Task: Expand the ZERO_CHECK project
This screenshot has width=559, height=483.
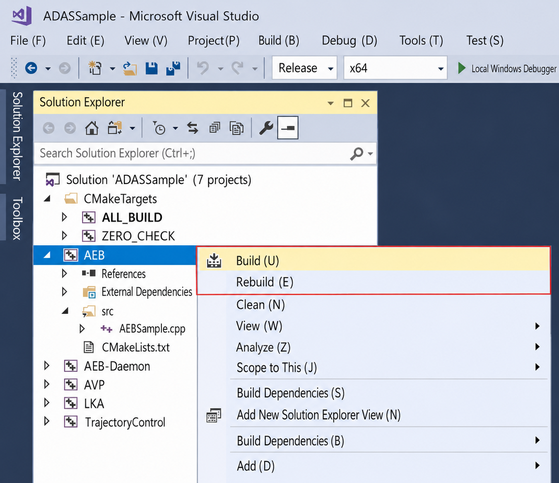Action: pyautogui.click(x=64, y=236)
